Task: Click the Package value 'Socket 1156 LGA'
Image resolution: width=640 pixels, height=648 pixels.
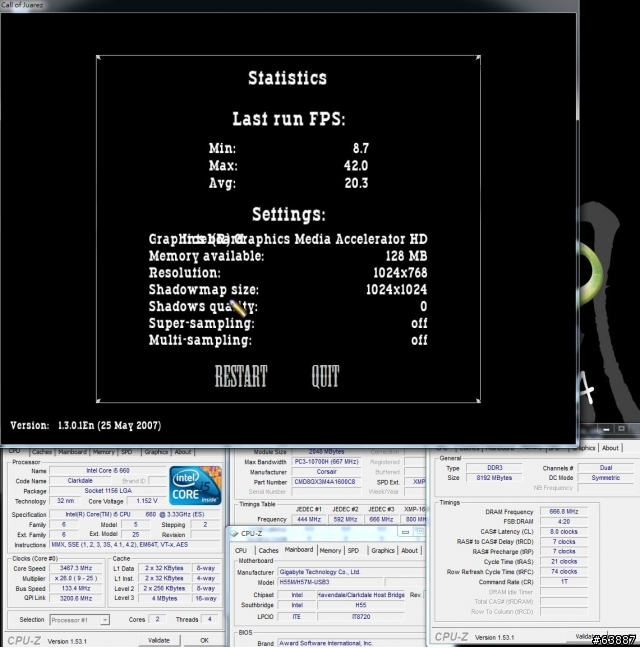Action: pos(108,491)
